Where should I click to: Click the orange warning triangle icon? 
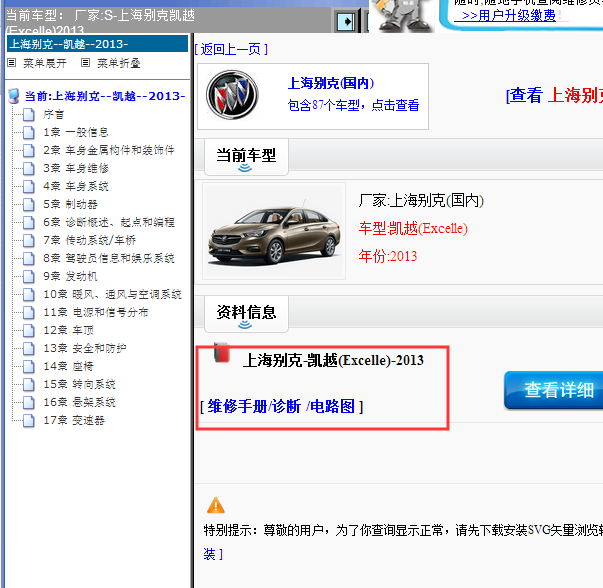[x=216, y=505]
